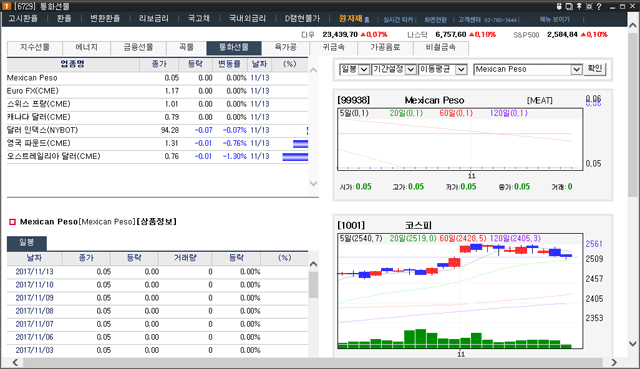Click the 2017/11/10 date entry
640x369 pixels.
pos(34,285)
